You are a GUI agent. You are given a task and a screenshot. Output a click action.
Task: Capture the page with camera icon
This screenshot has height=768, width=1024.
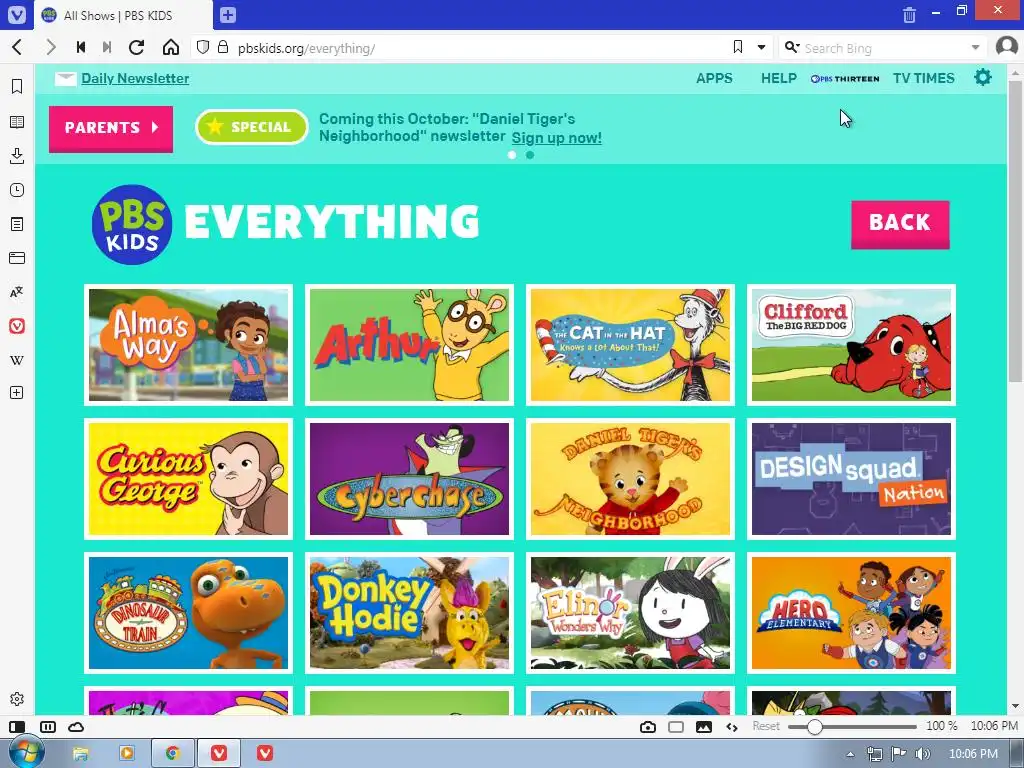(648, 727)
